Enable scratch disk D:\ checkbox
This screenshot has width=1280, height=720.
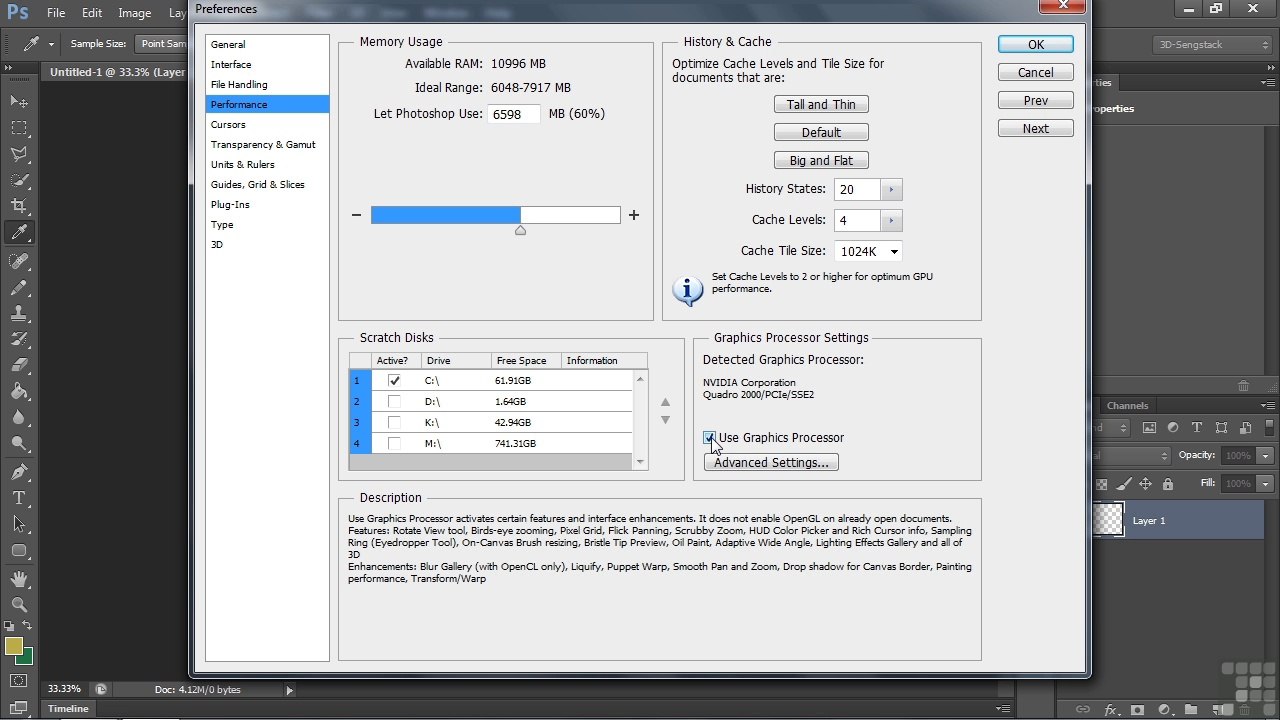coord(394,402)
